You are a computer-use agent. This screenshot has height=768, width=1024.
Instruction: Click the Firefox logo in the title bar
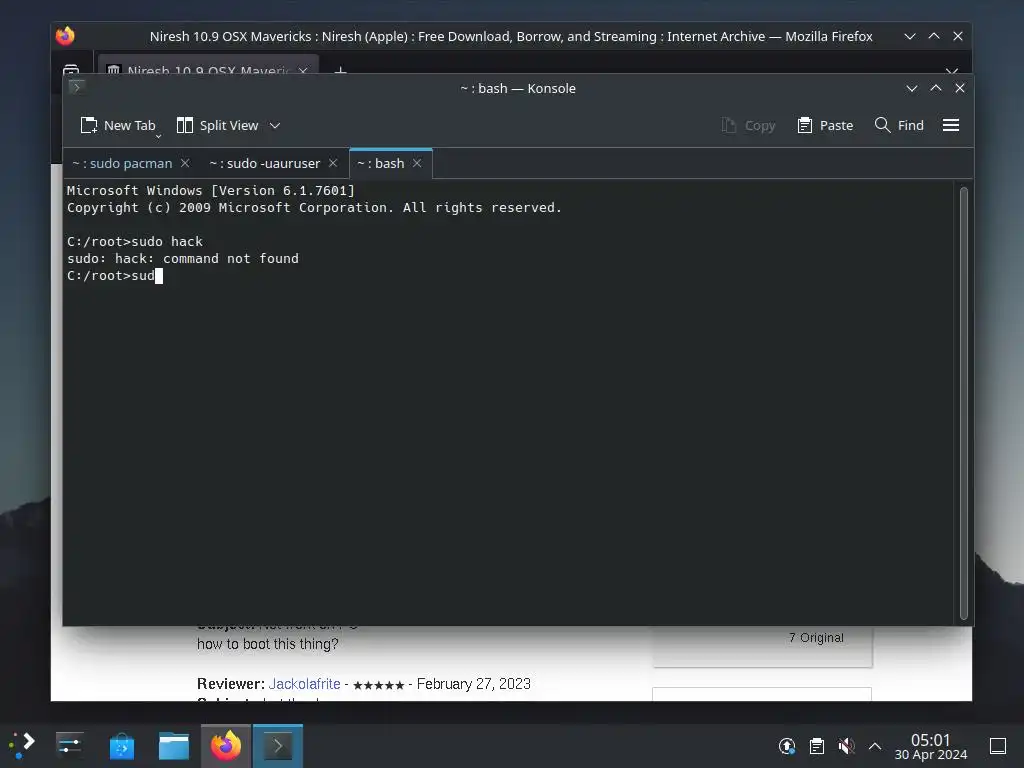tap(65, 36)
